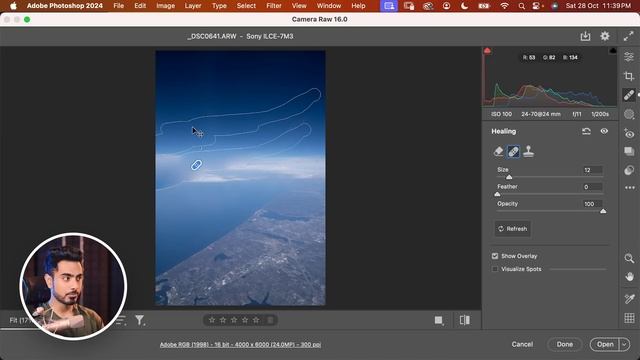Open the three-dots More image settings menu
Screen dimensions: 640x360
pyautogui.click(x=630, y=188)
